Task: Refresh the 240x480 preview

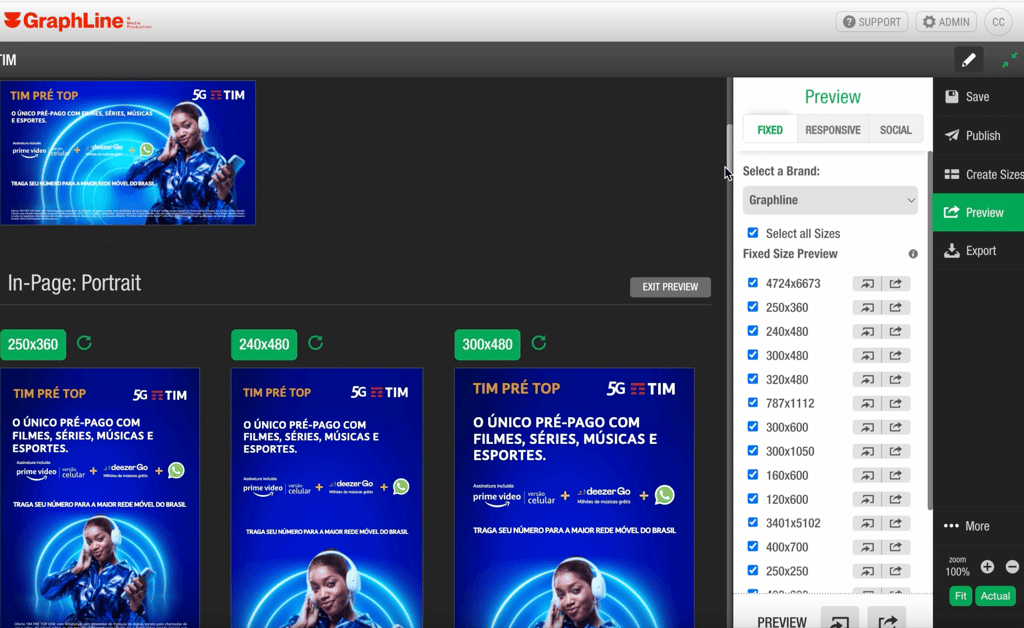Action: point(315,343)
